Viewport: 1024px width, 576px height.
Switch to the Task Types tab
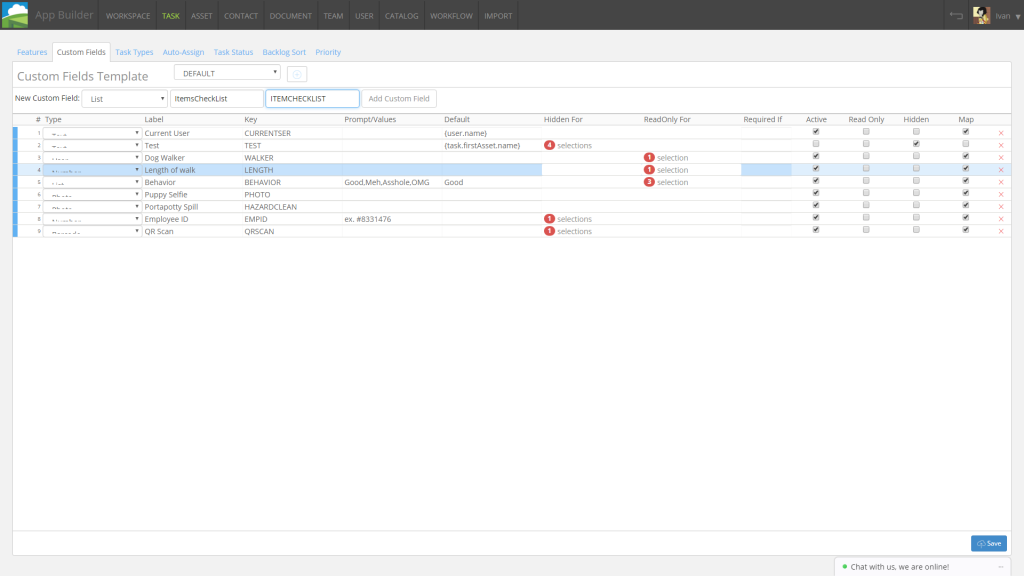(134, 52)
